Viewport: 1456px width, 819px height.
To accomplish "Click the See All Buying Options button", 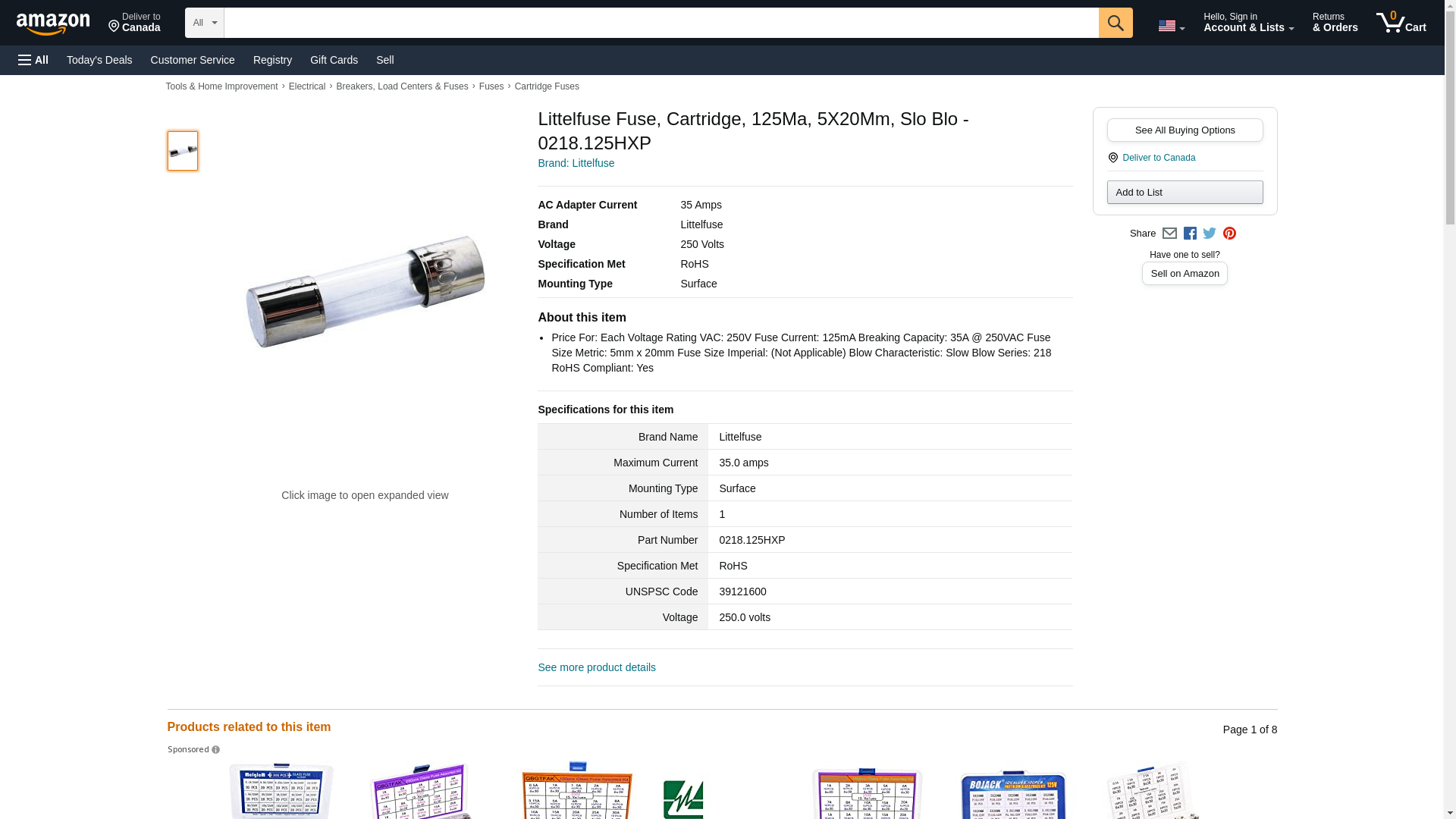I will (x=1185, y=130).
